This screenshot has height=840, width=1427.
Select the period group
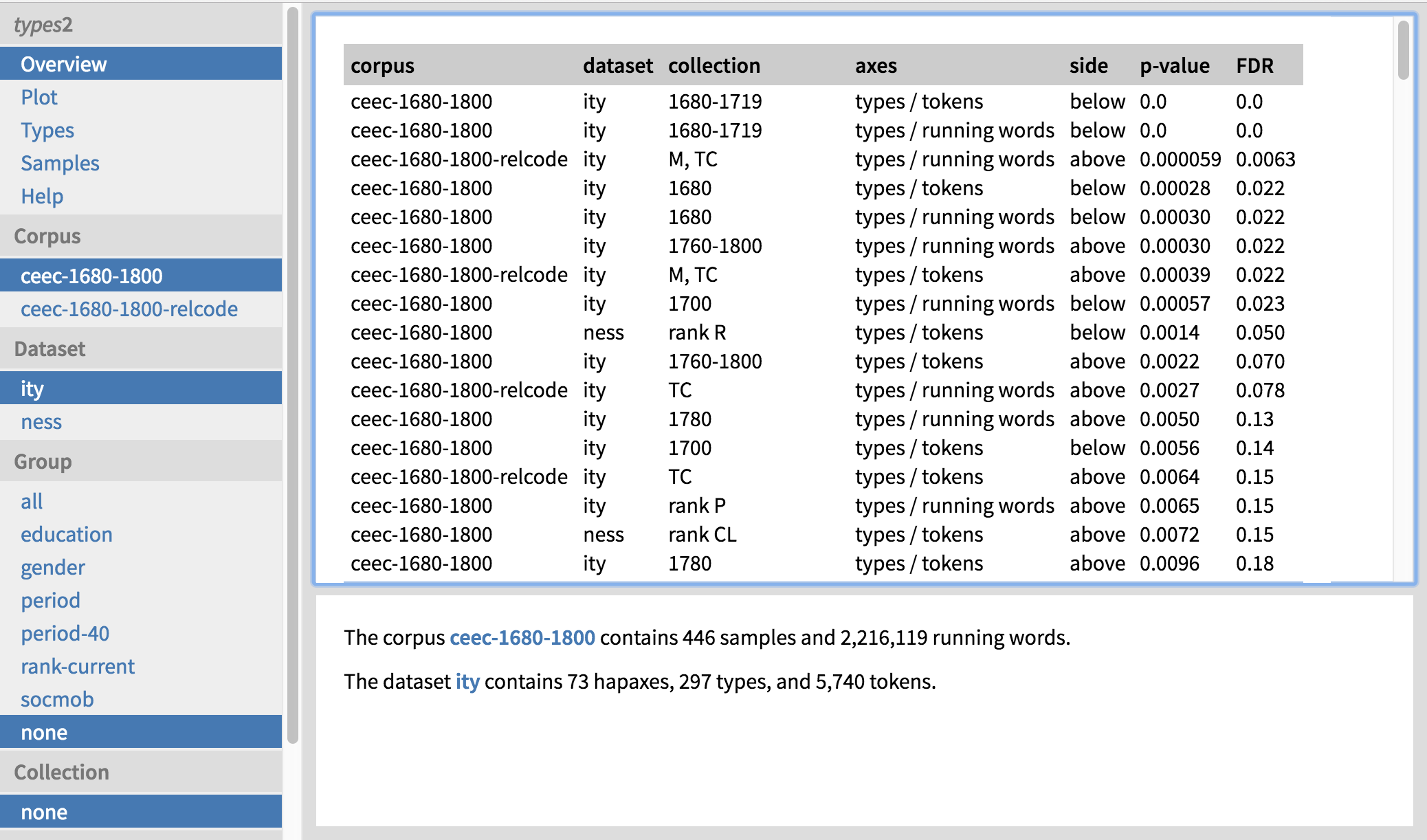click(x=141, y=600)
